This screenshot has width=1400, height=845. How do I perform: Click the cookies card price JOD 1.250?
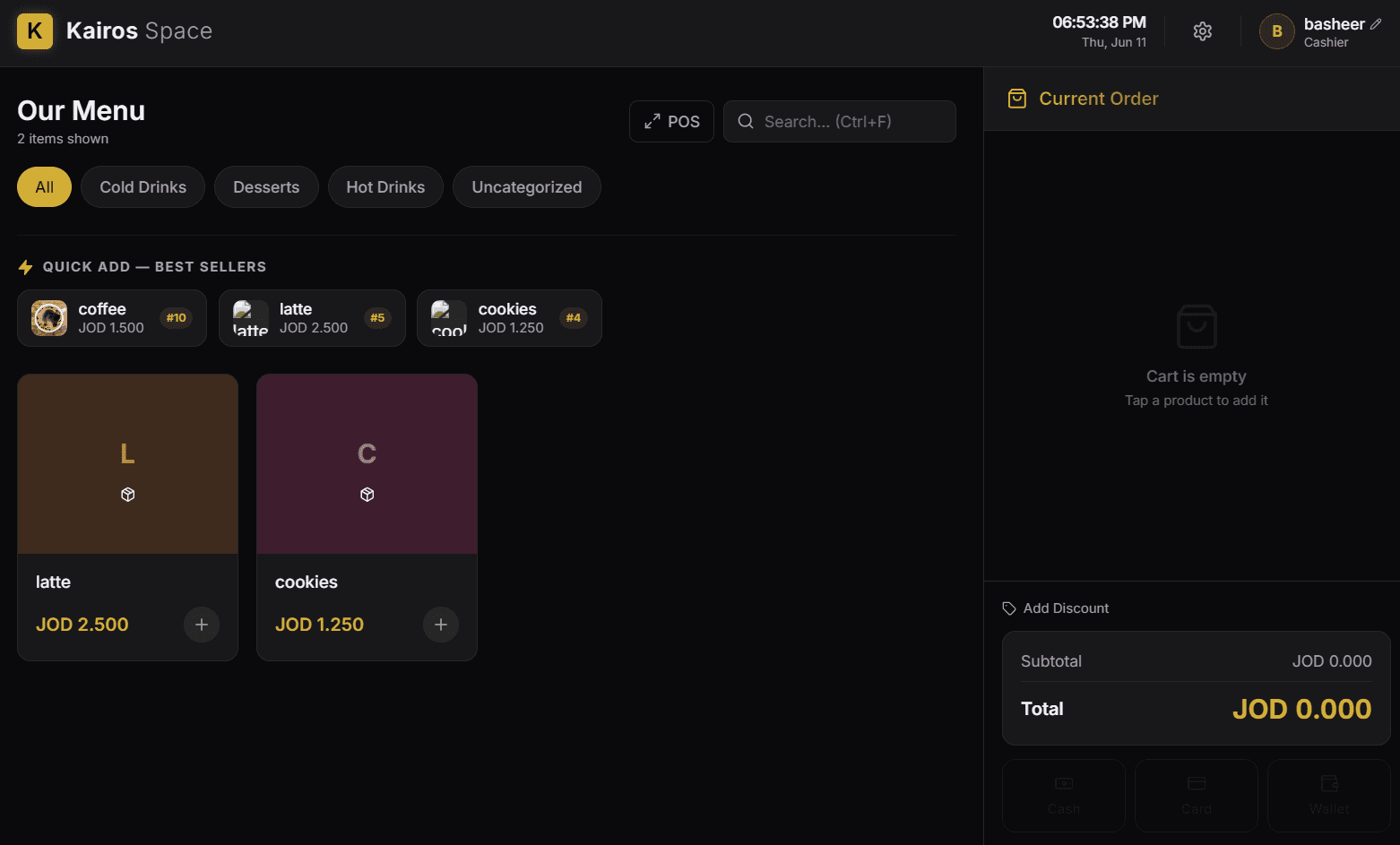319,625
